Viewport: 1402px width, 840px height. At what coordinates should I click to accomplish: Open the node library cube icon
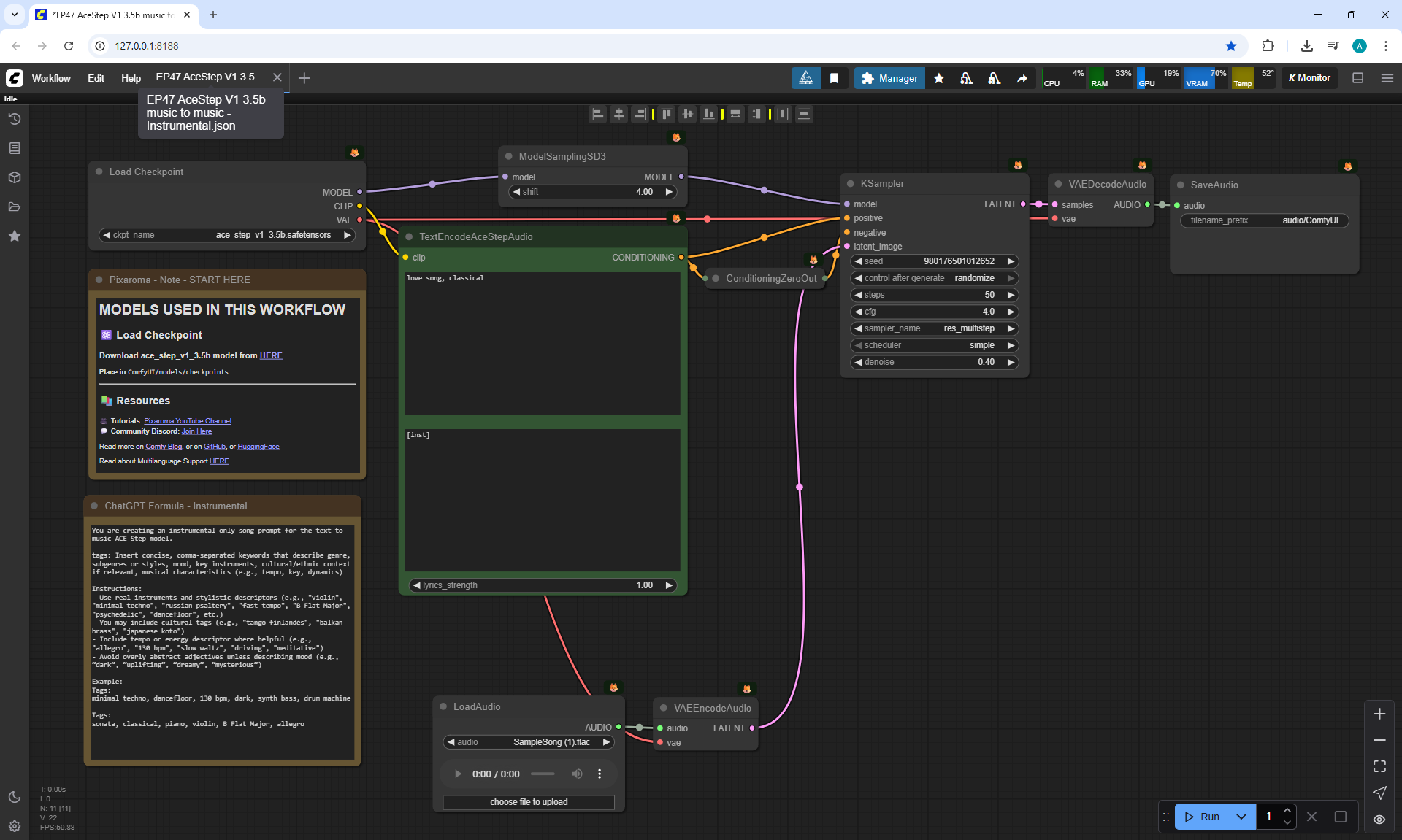(14, 177)
